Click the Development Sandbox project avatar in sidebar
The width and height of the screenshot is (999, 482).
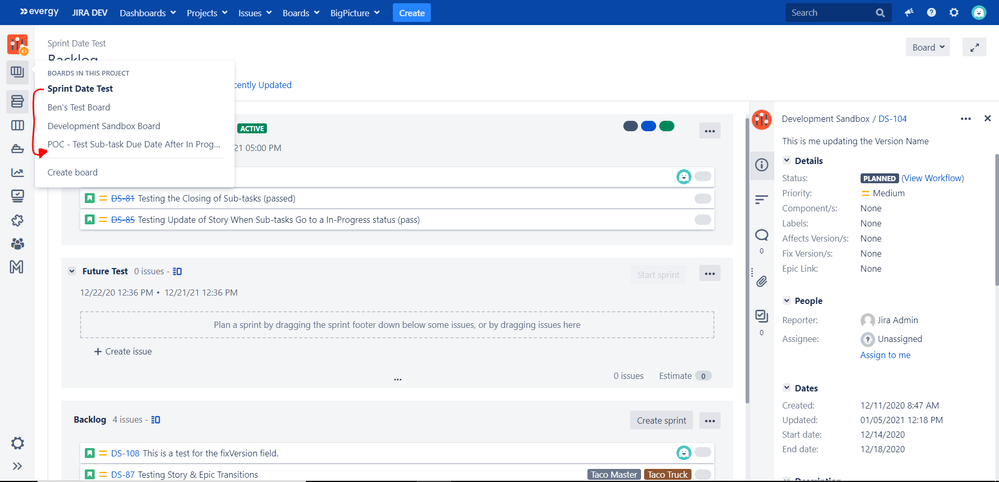click(x=17, y=45)
